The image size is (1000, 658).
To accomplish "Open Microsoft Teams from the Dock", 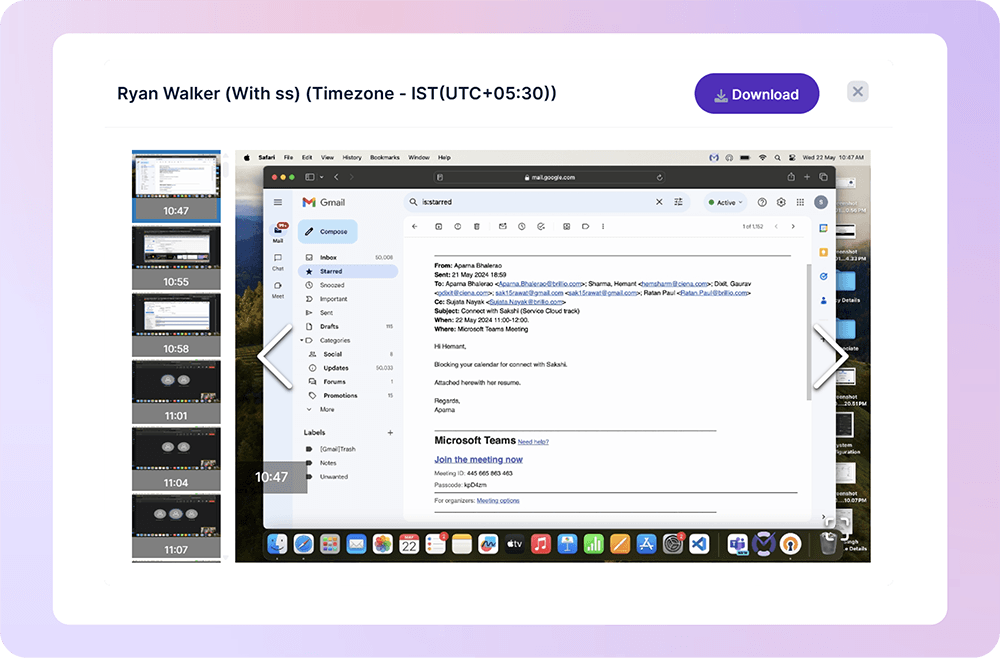I will (738, 544).
